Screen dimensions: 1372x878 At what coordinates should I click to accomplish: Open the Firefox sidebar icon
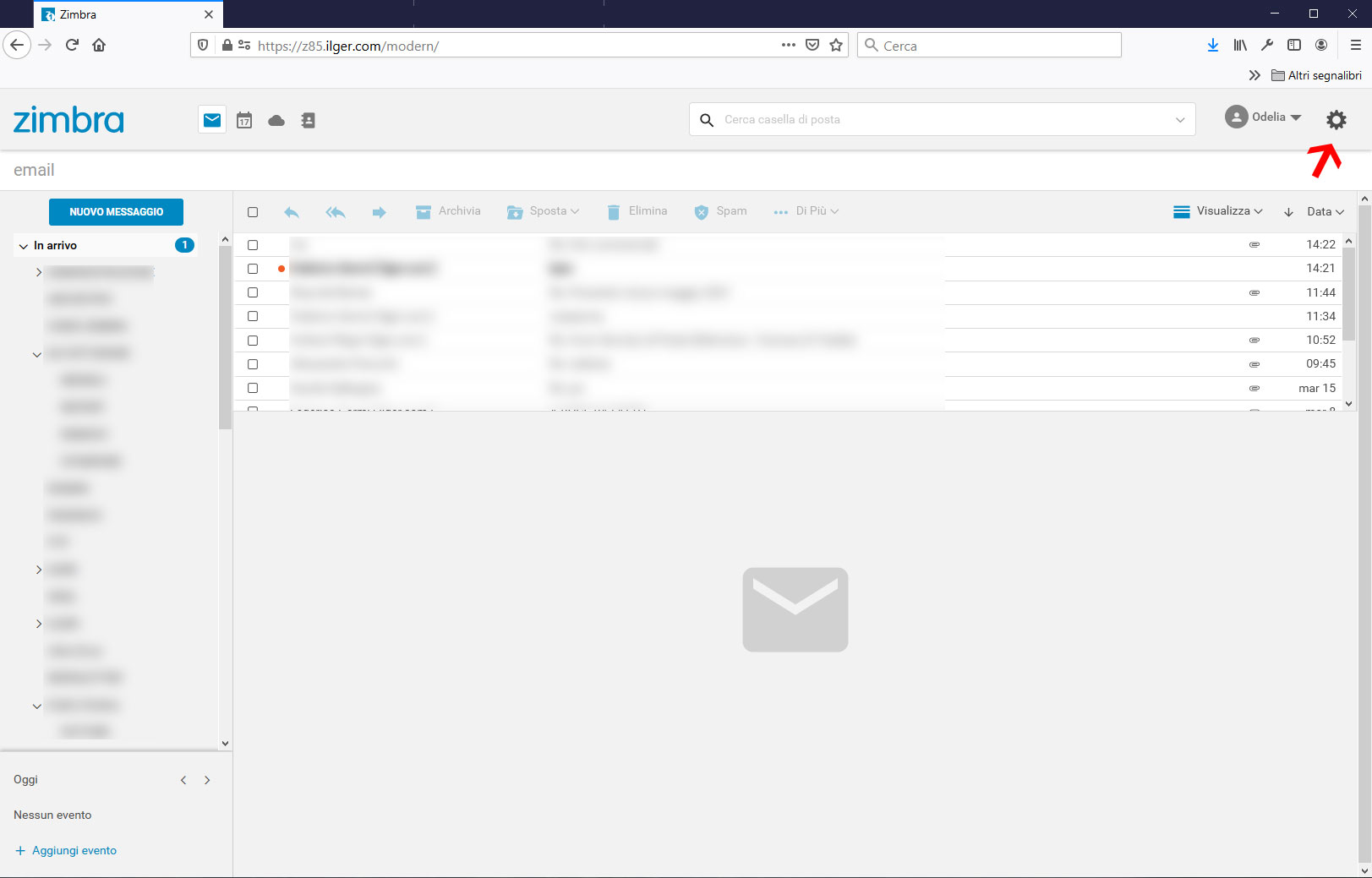(x=1294, y=45)
